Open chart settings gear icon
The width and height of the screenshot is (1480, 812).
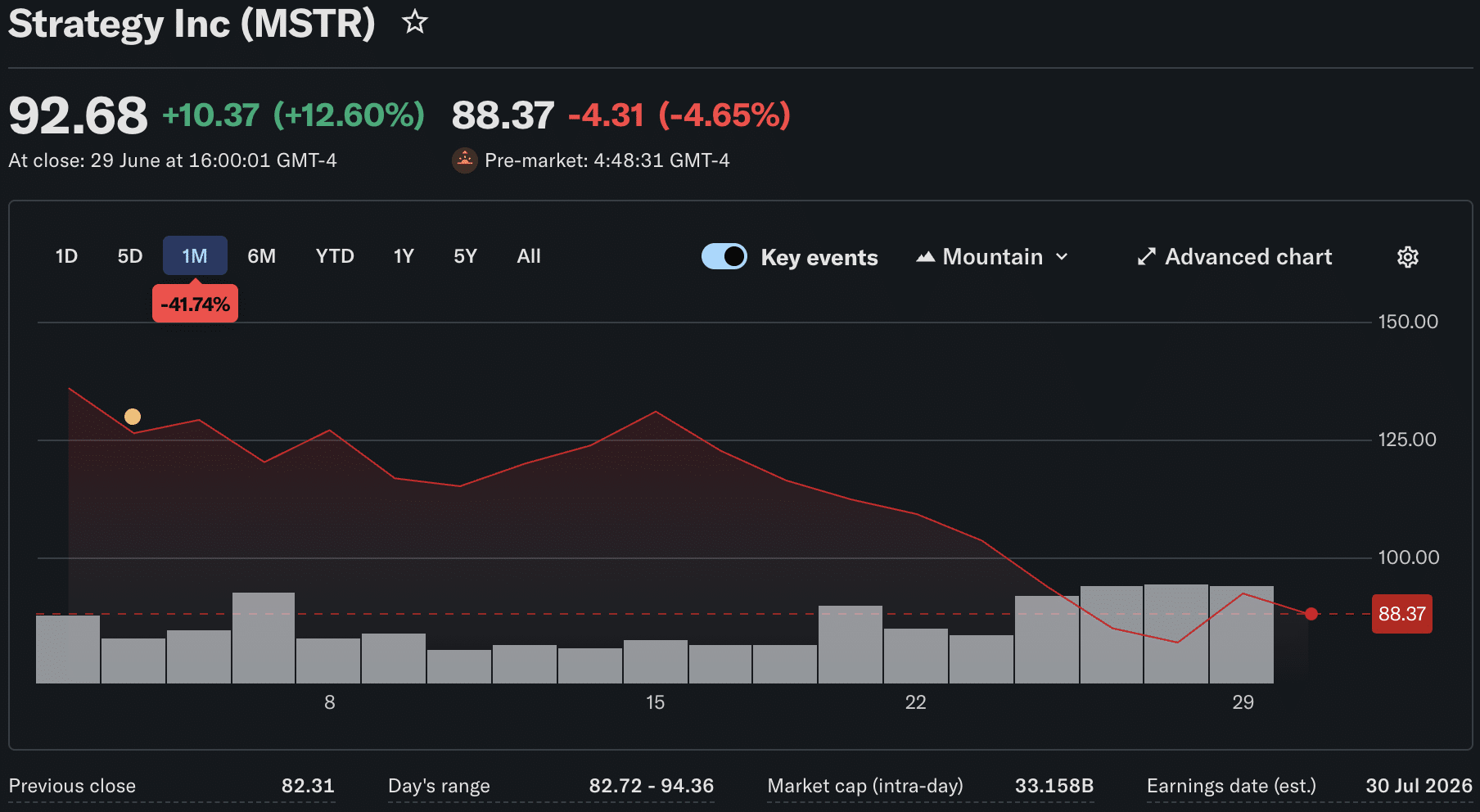click(x=1407, y=257)
